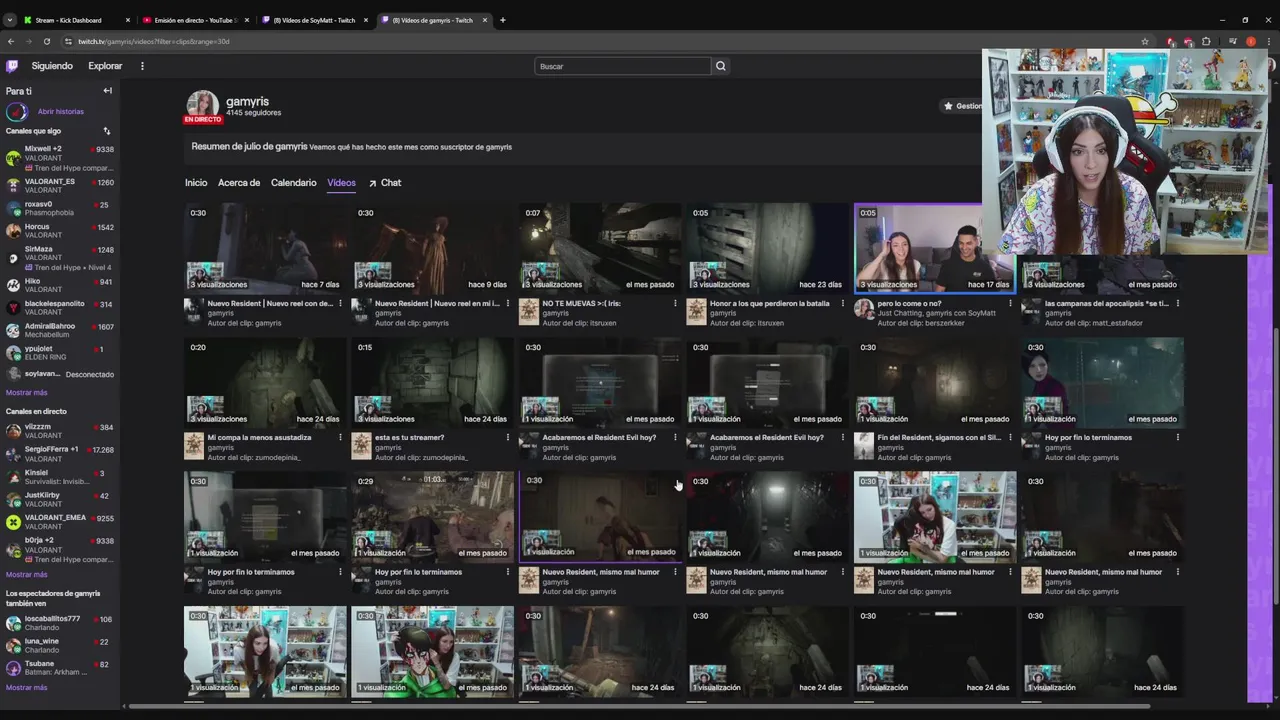The image size is (1280, 720).
Task: Click the browser address bar
Action: (600, 41)
